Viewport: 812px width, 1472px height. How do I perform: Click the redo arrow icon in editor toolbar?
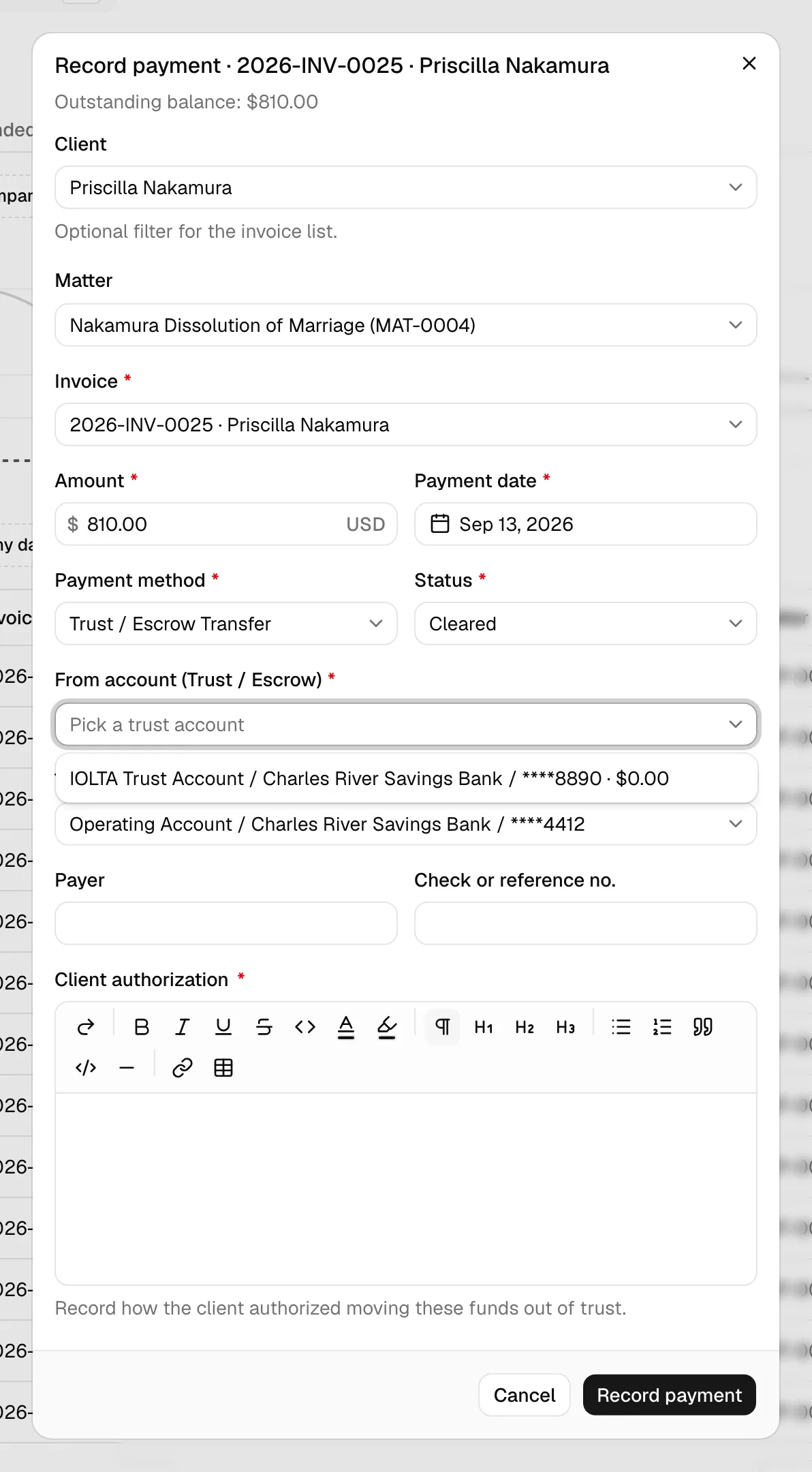[86, 1027]
